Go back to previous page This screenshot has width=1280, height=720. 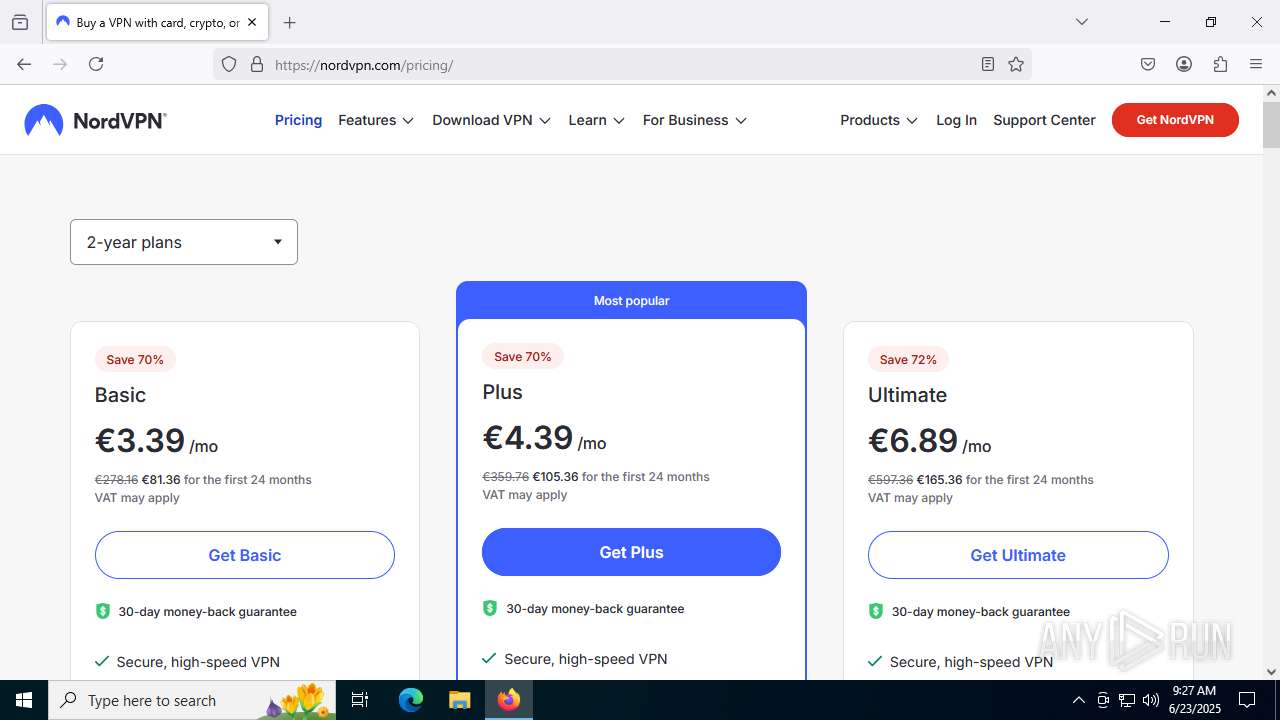pyautogui.click(x=24, y=64)
